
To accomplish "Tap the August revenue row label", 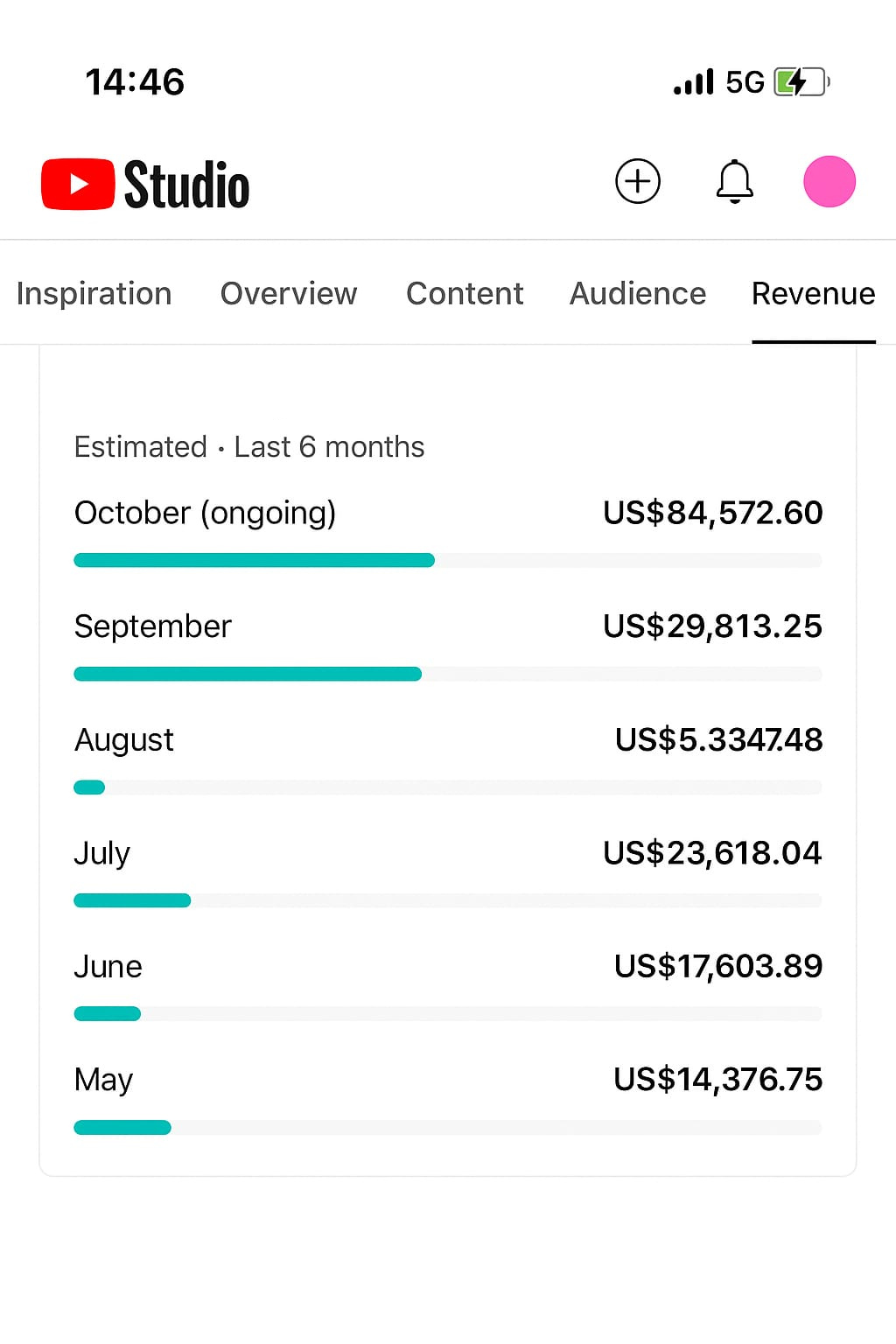I will click(124, 740).
